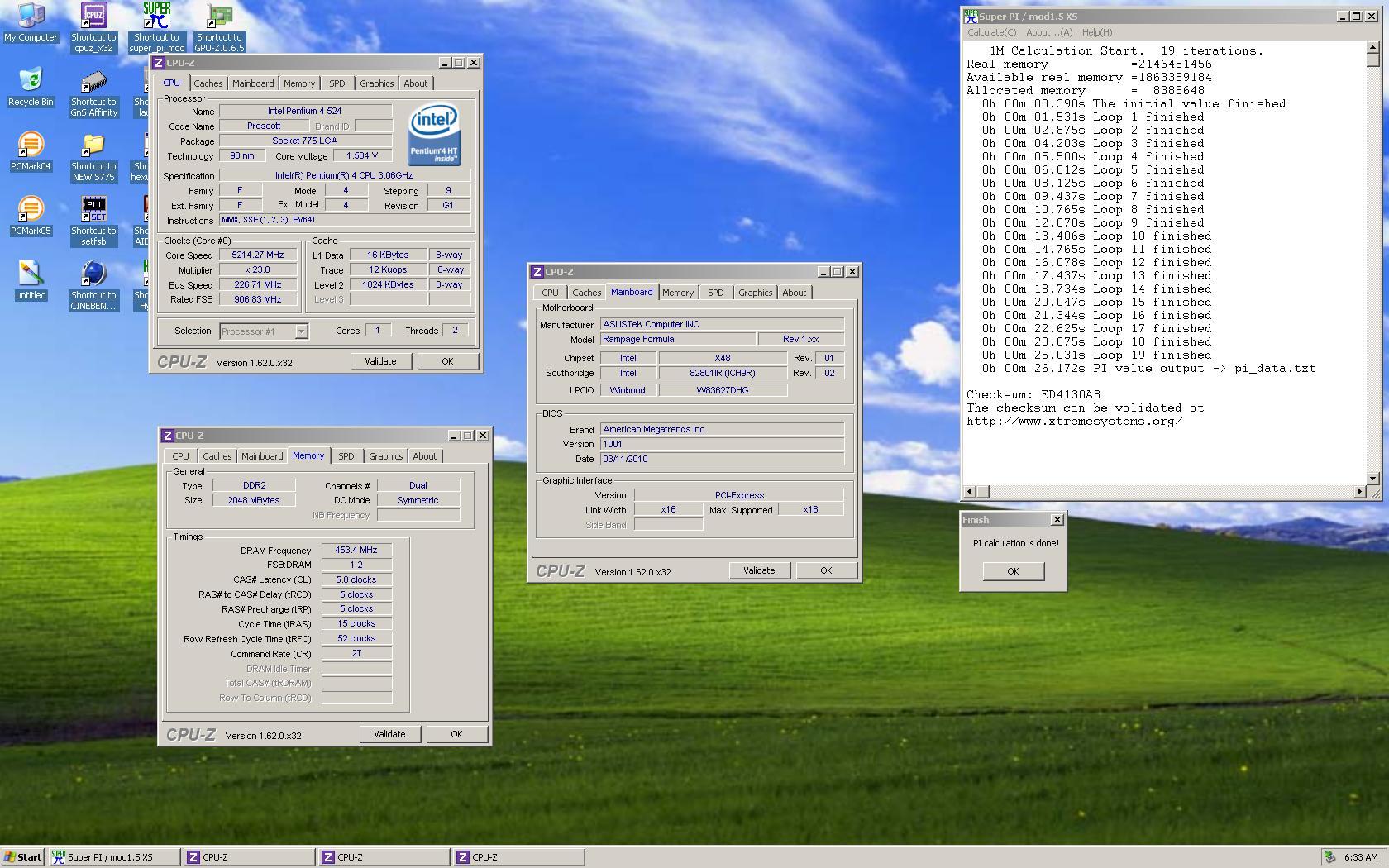
Task: Switch to CPU tab in the Memory window
Action: click(180, 456)
